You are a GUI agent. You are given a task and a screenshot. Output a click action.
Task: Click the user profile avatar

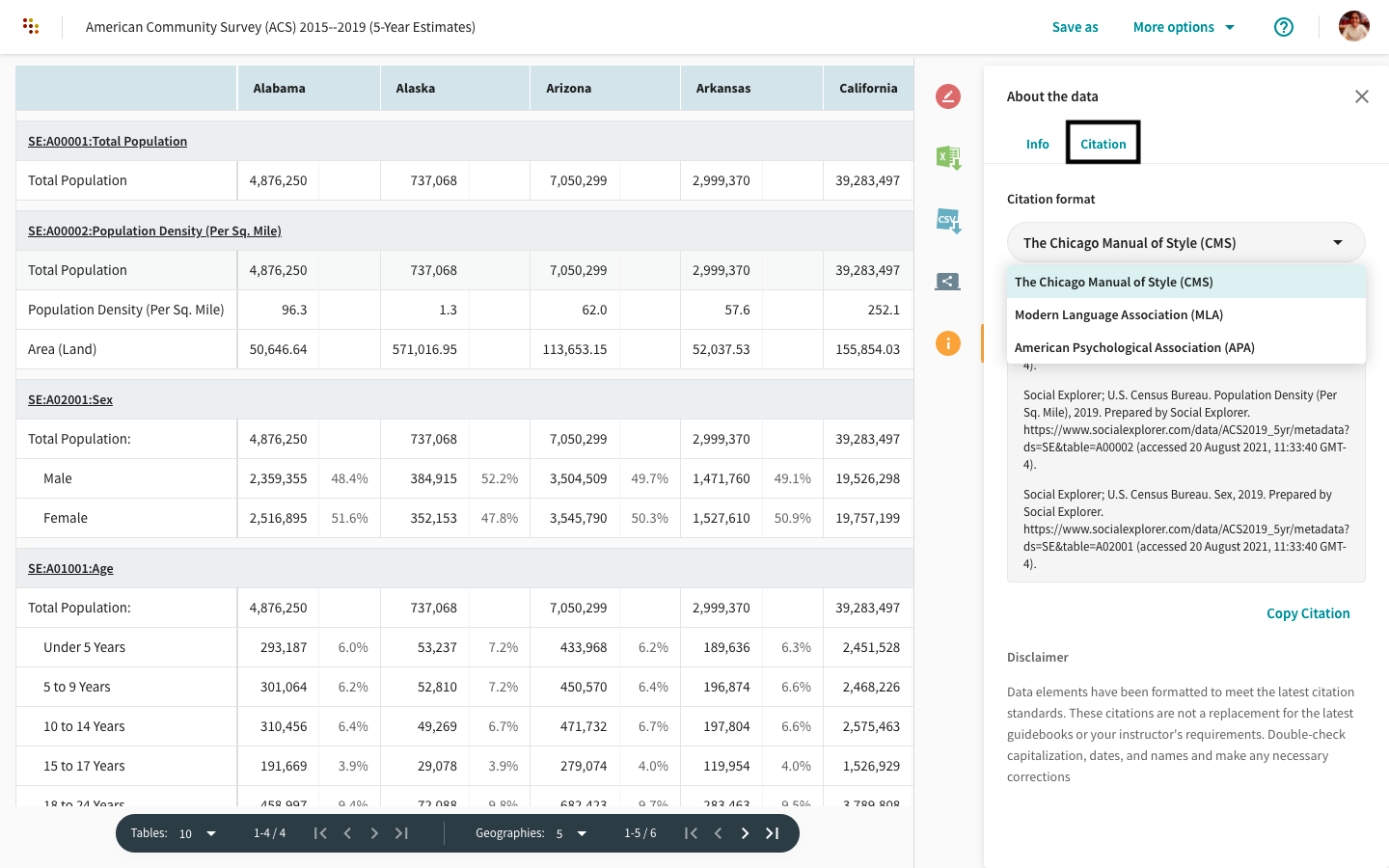point(1353,27)
